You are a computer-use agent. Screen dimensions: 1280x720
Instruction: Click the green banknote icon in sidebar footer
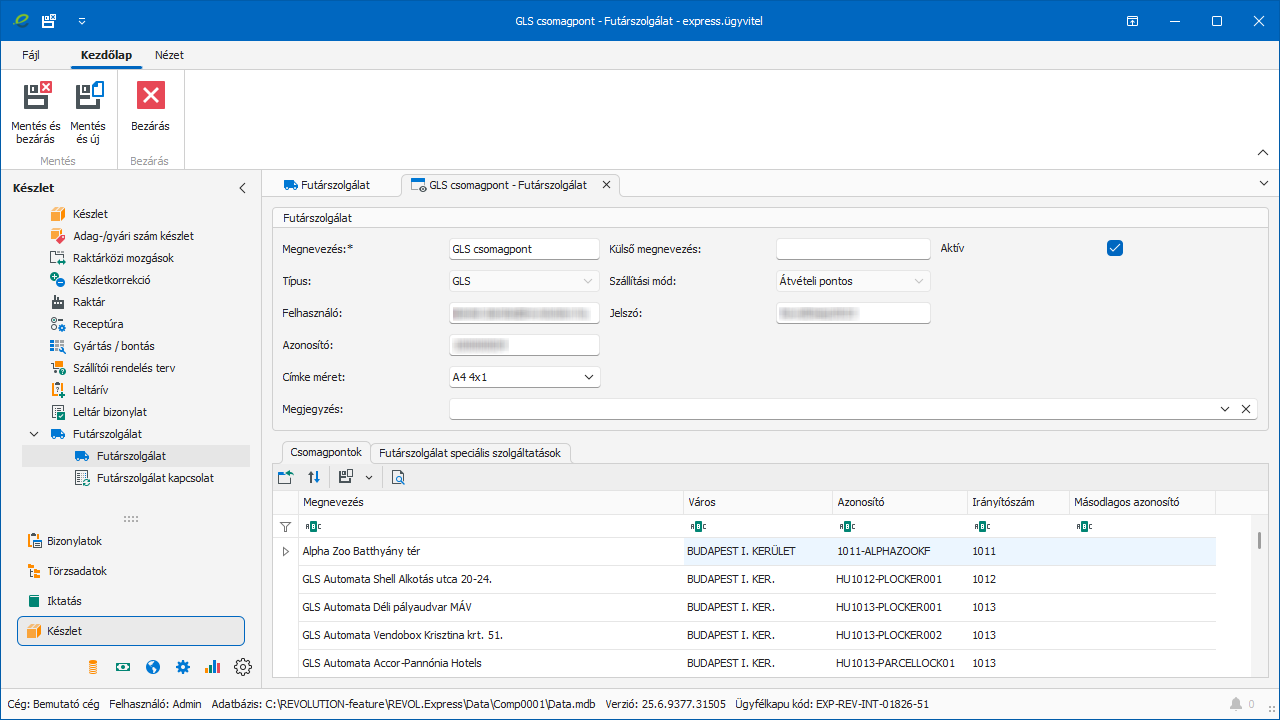123,667
